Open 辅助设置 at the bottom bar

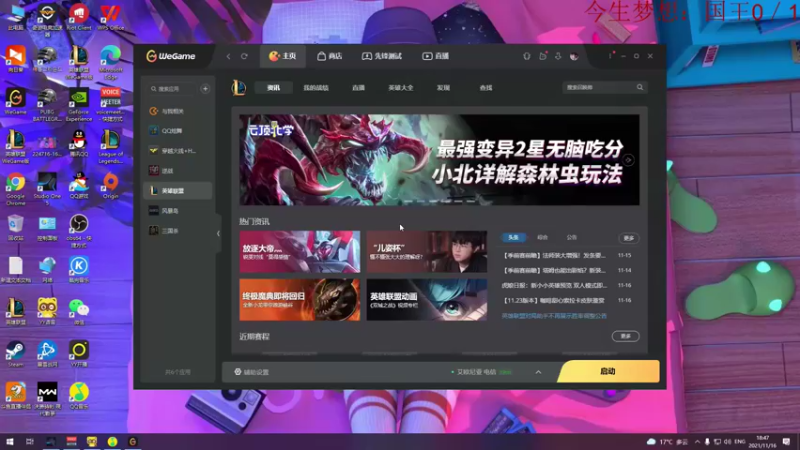[252, 372]
